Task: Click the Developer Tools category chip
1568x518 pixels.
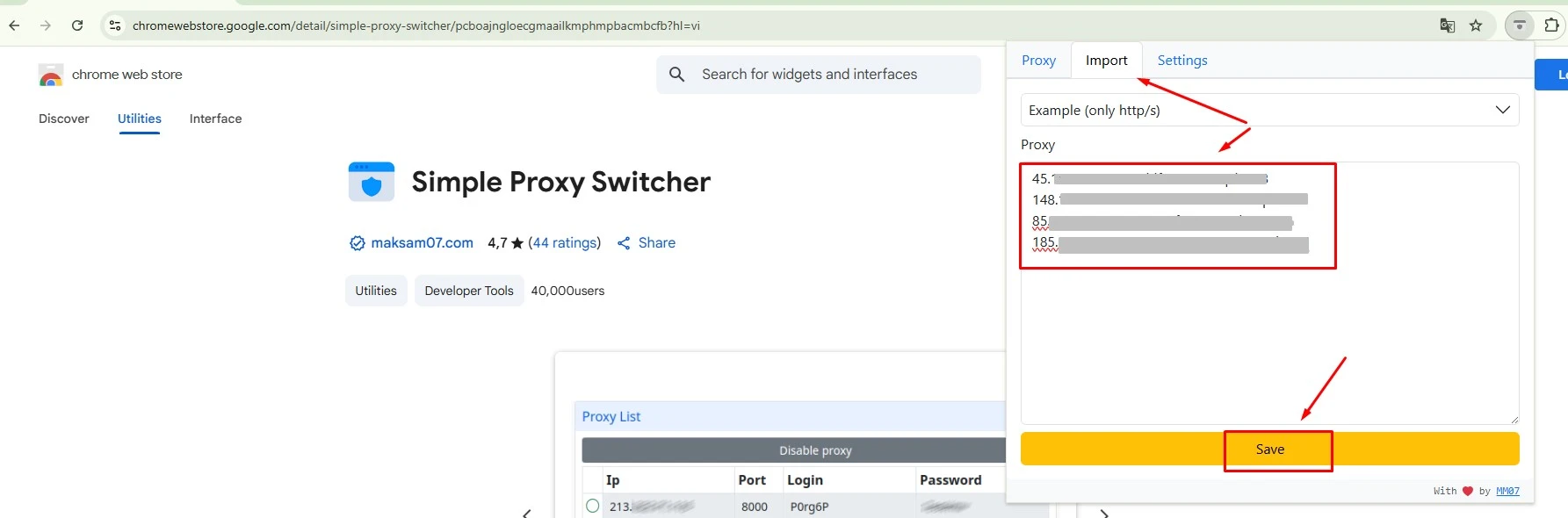Action: (469, 291)
